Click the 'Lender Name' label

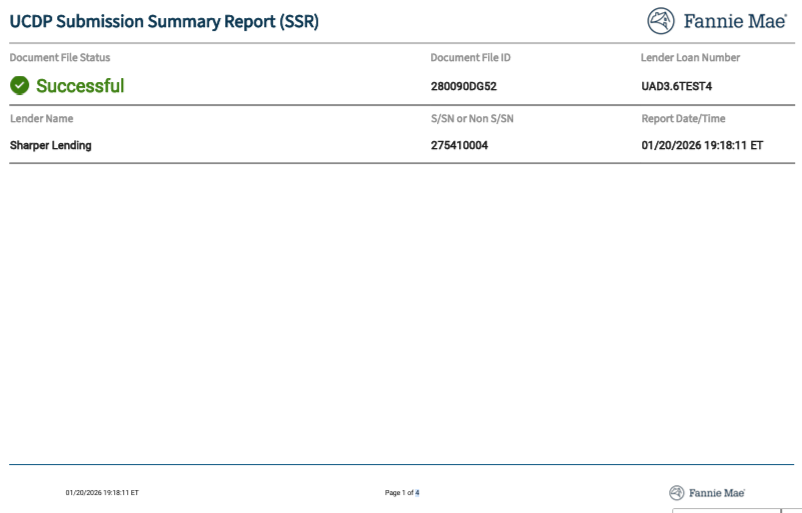click(41, 118)
